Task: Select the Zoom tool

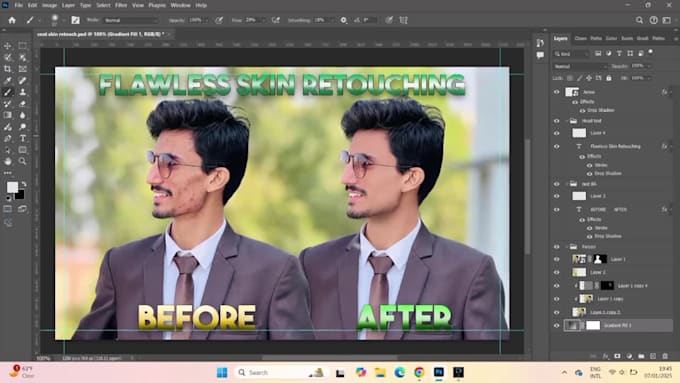Action: (23, 161)
